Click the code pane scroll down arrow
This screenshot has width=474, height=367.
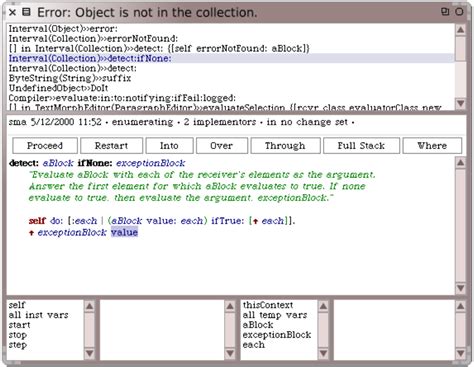pyautogui.click(x=461, y=288)
